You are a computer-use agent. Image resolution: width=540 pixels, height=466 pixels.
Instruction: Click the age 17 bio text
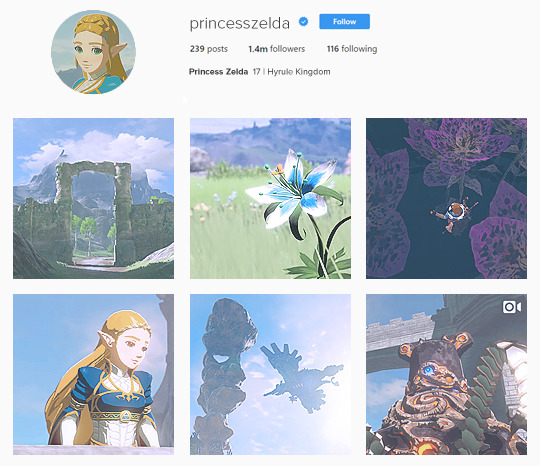[x=256, y=72]
